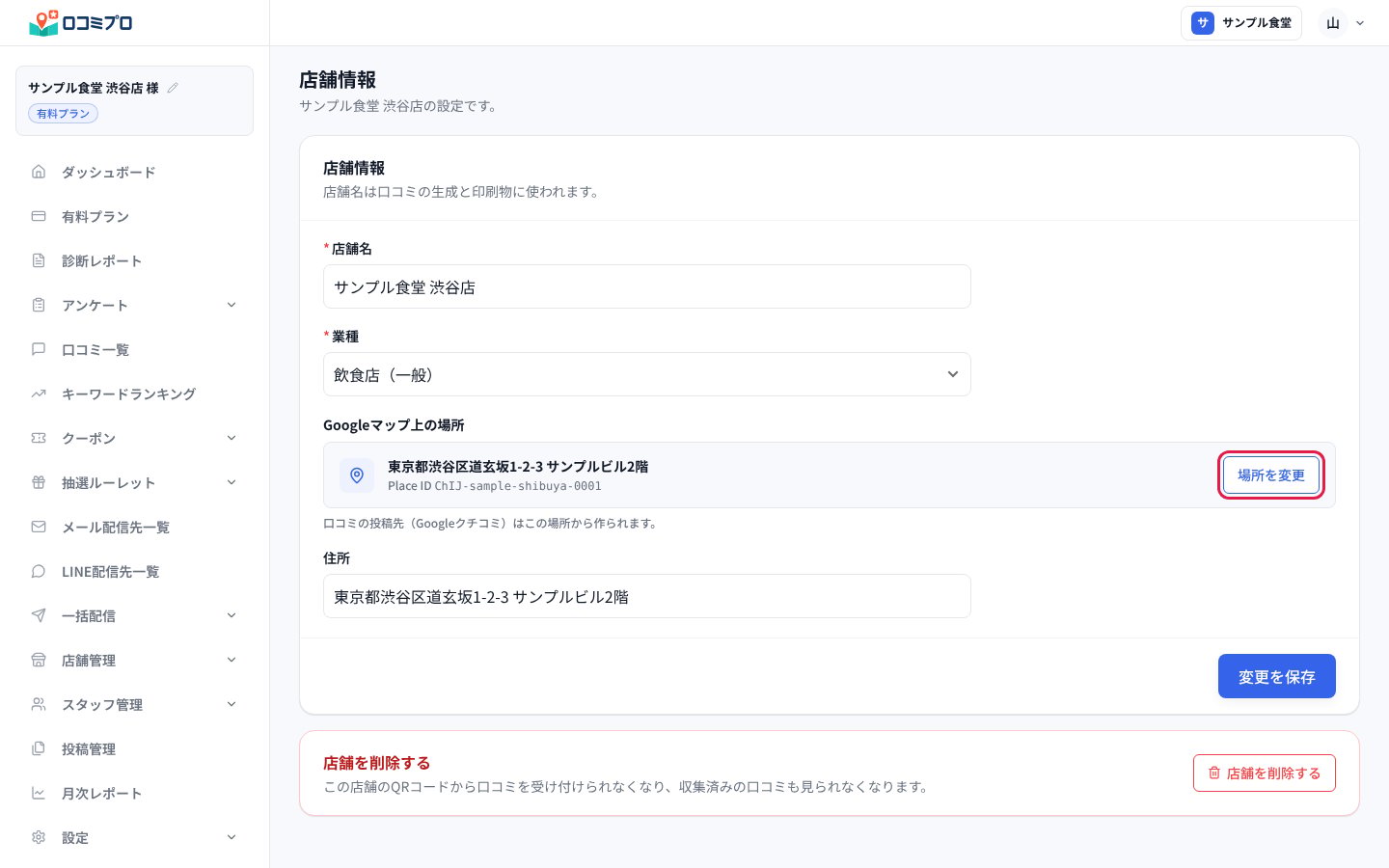Click the 有料プラン card icon
The image size is (1389, 868).
pos(39,216)
